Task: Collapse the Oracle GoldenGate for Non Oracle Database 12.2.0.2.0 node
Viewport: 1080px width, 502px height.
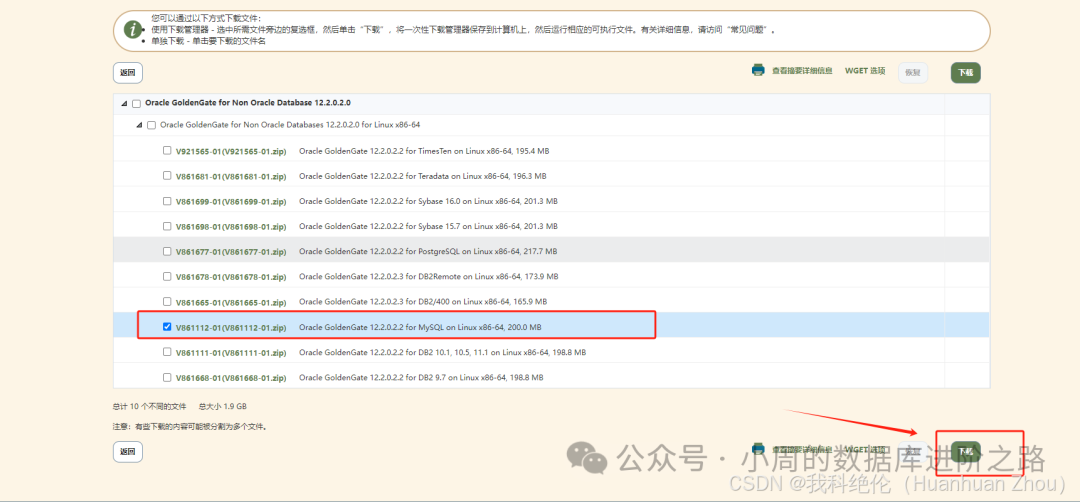Action: pyautogui.click(x=125, y=103)
